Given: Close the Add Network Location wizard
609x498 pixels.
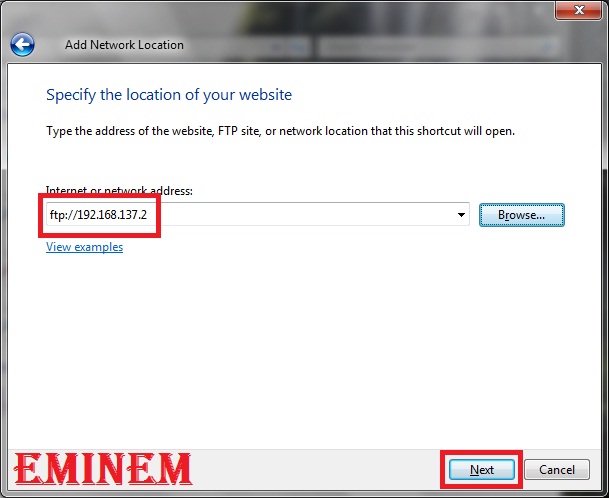Looking at the screenshot, I should click(x=578, y=10).
